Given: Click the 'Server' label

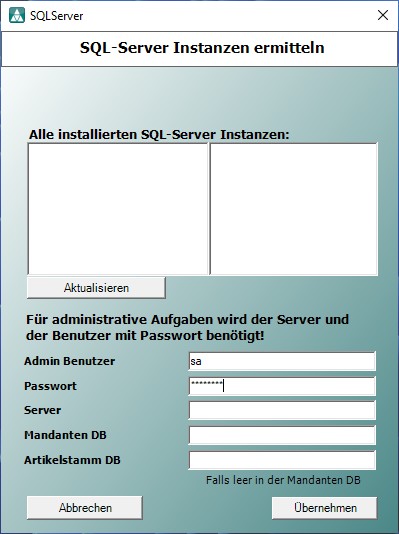Looking at the screenshot, I should pos(43,410).
